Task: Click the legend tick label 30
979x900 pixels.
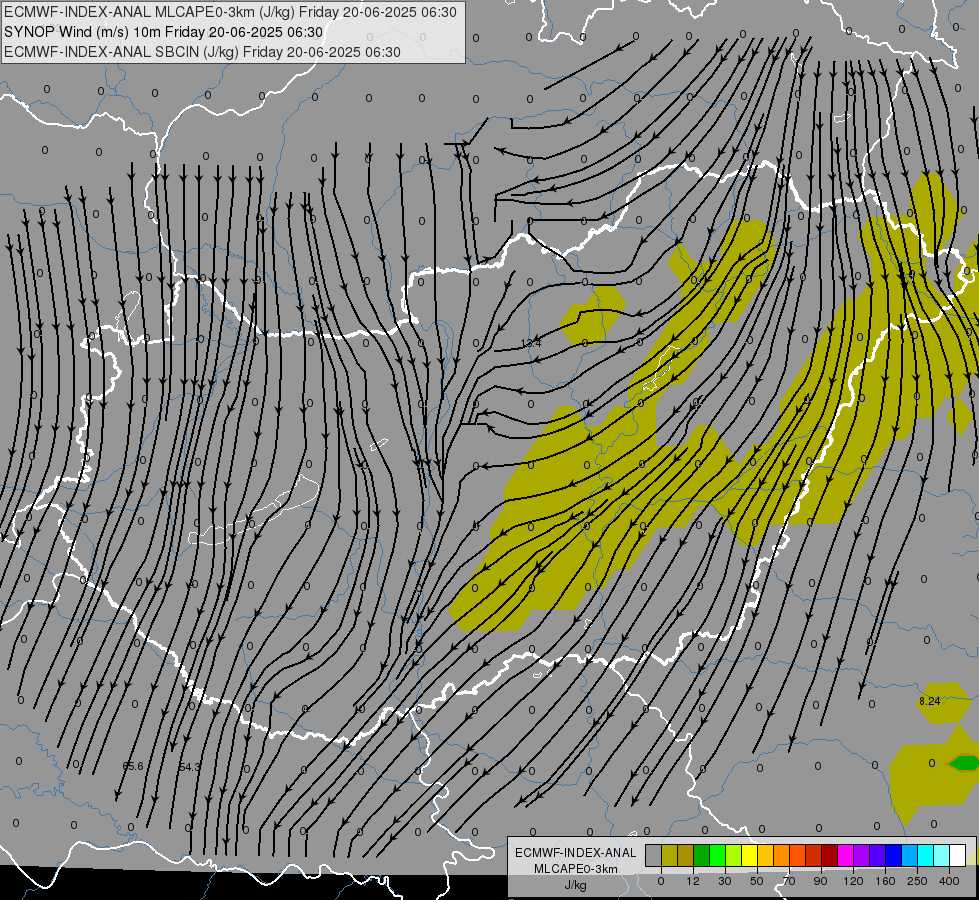Action: 725,881
